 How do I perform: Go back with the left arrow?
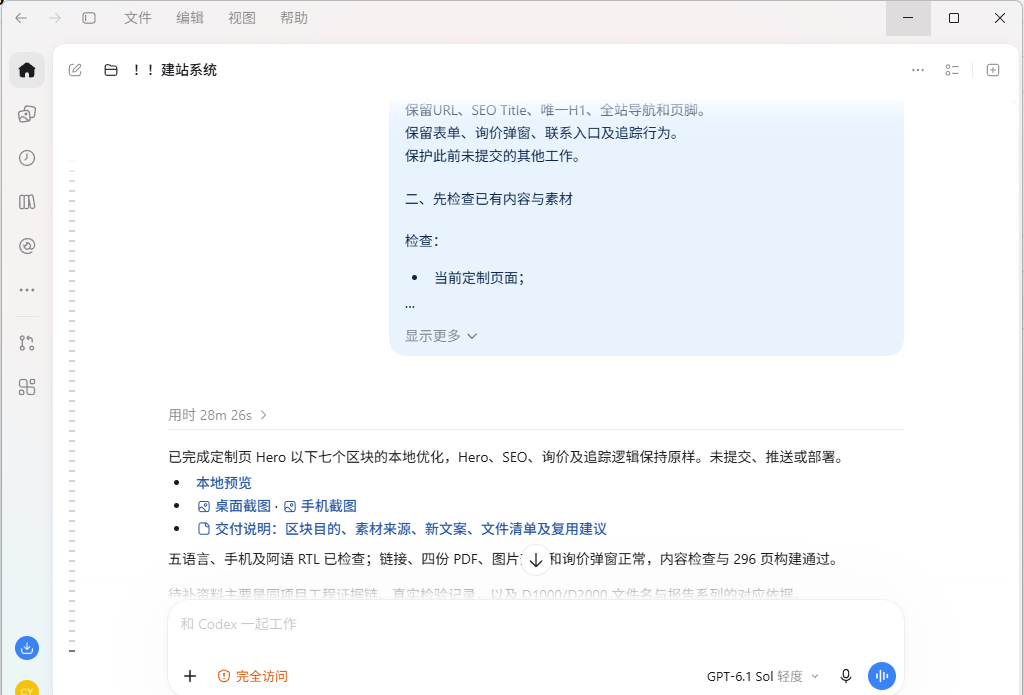pos(21,18)
